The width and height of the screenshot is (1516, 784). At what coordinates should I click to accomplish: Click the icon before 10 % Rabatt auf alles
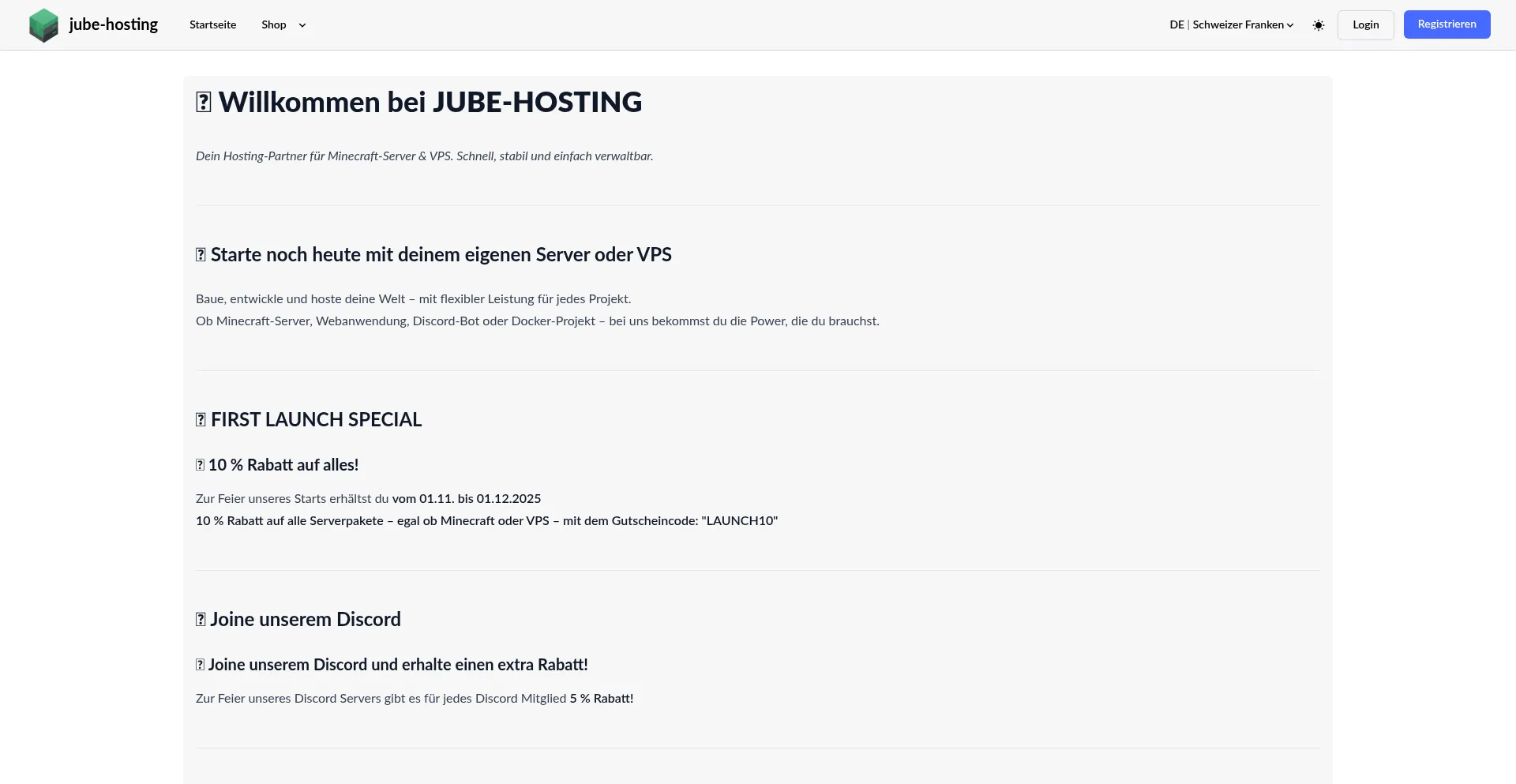pos(200,465)
